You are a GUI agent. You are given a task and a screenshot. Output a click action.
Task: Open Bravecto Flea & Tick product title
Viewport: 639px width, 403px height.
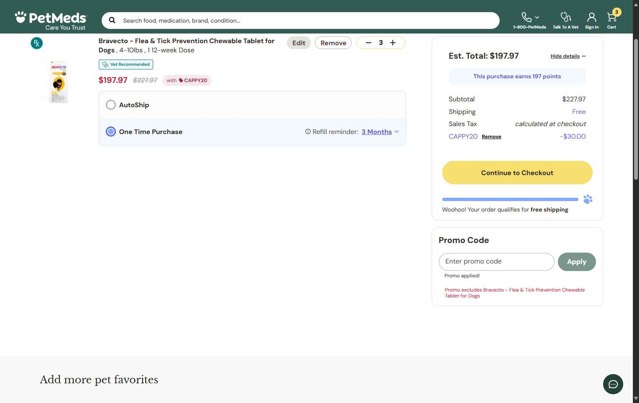186,45
